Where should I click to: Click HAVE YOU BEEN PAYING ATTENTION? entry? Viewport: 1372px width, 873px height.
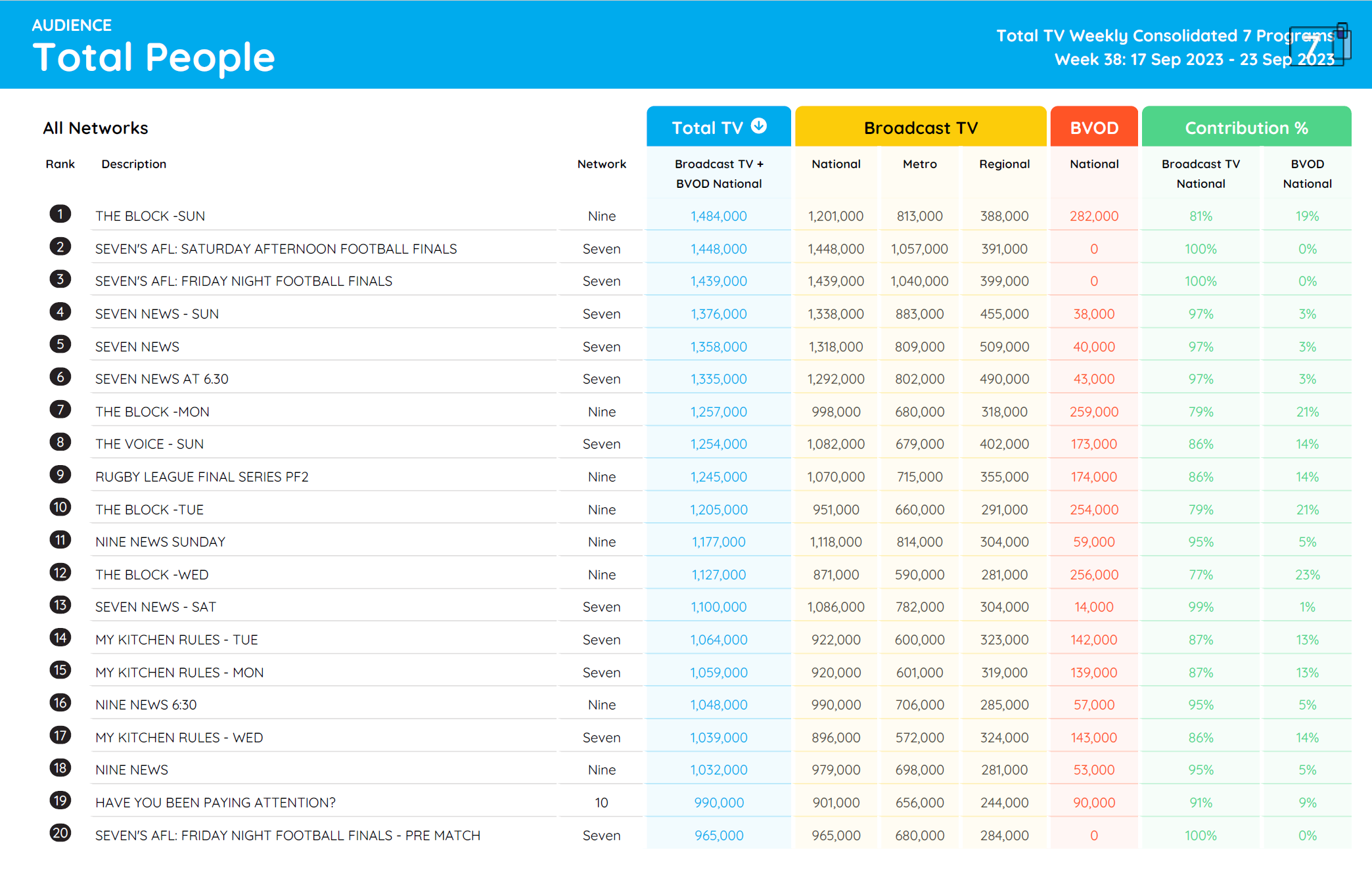(215, 803)
